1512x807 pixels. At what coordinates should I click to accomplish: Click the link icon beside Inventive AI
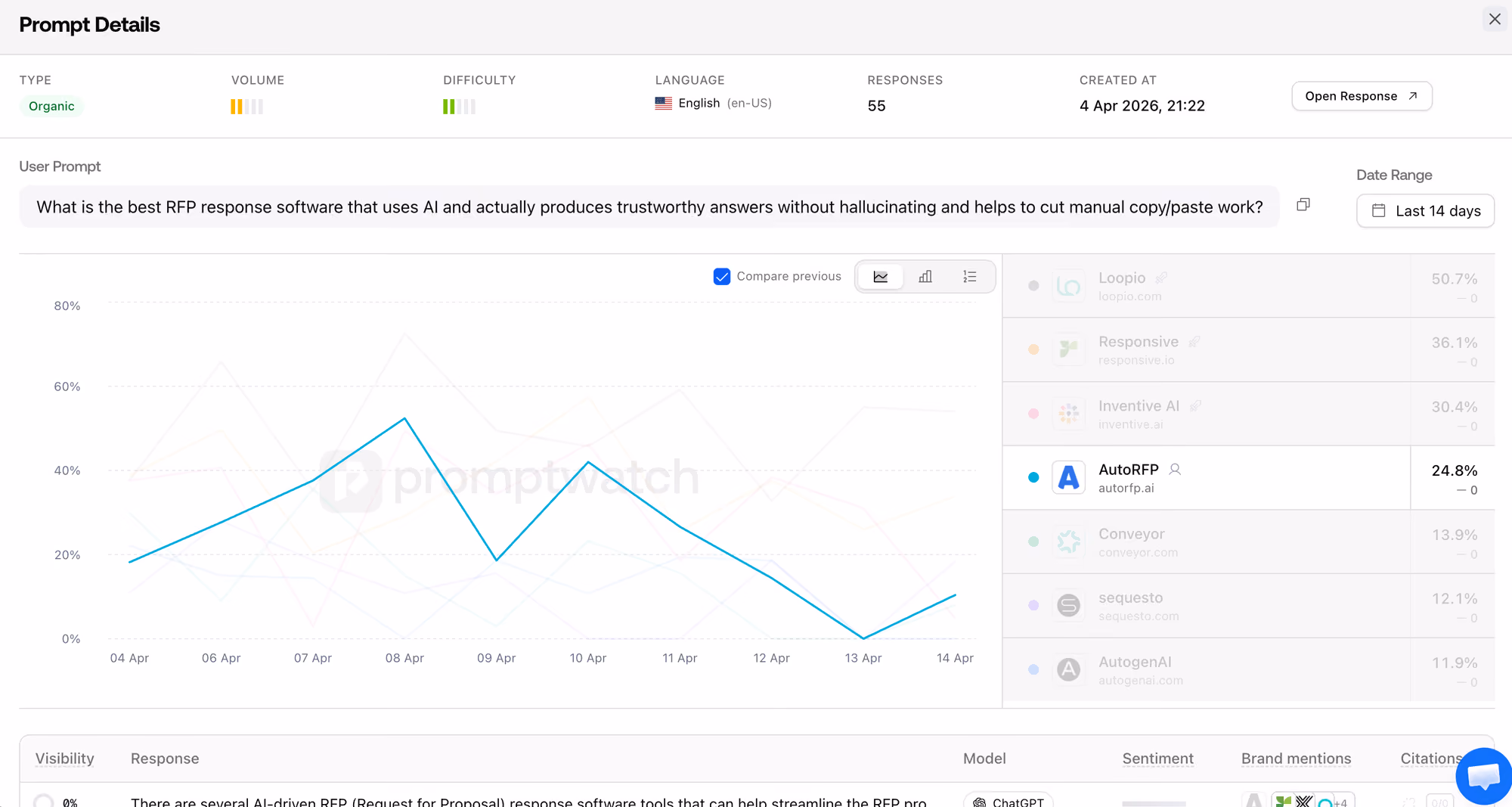pyautogui.click(x=1195, y=406)
